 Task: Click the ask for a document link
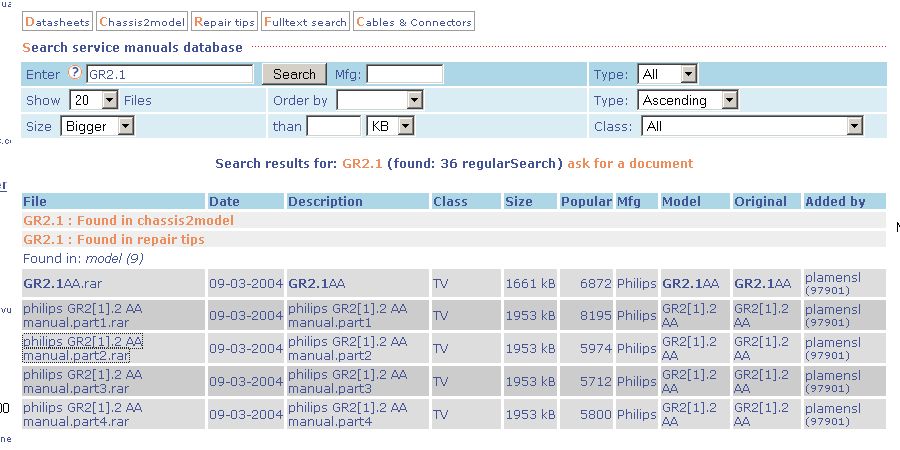pos(630,163)
